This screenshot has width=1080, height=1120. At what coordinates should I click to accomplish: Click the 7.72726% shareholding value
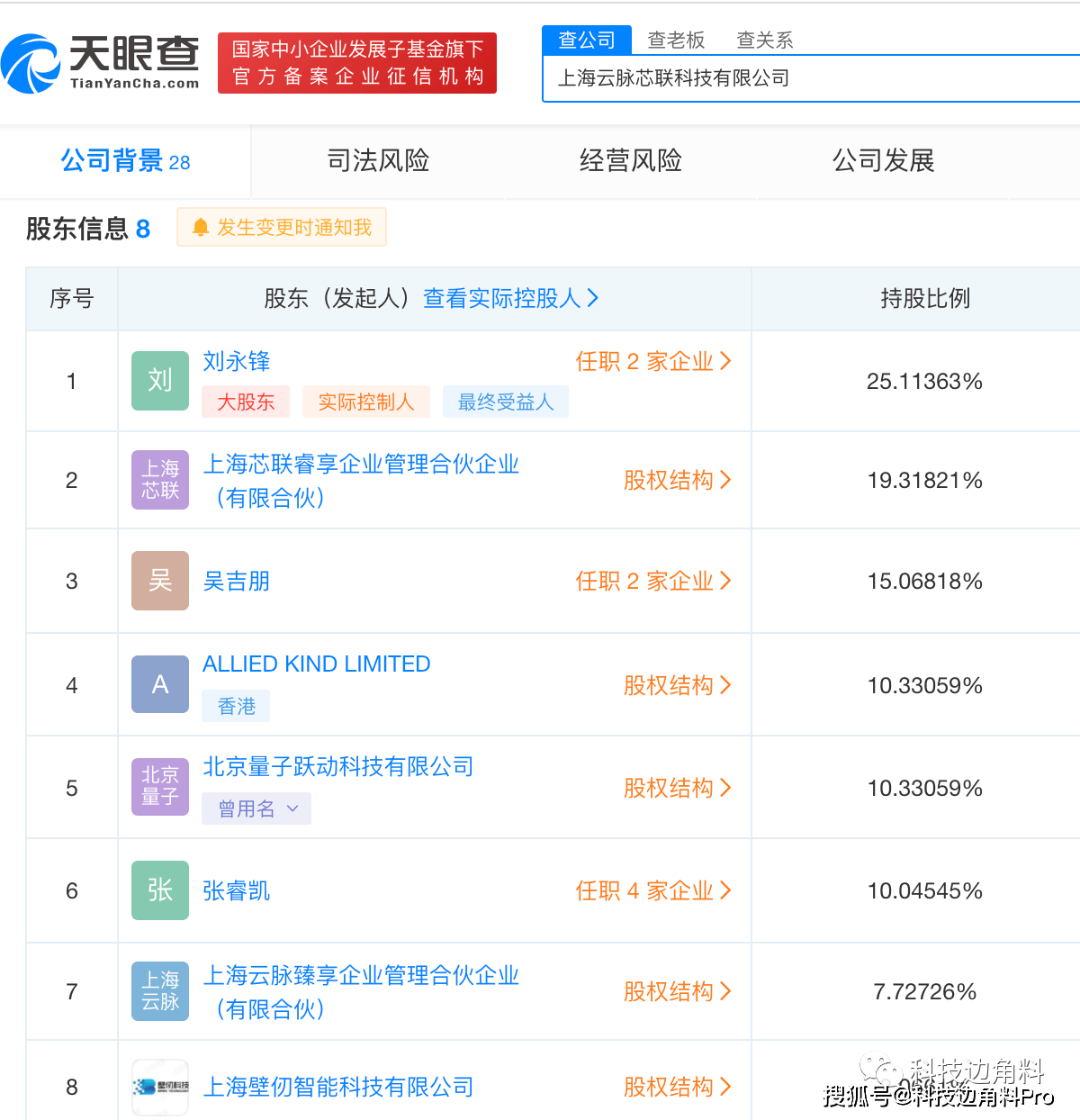click(924, 991)
